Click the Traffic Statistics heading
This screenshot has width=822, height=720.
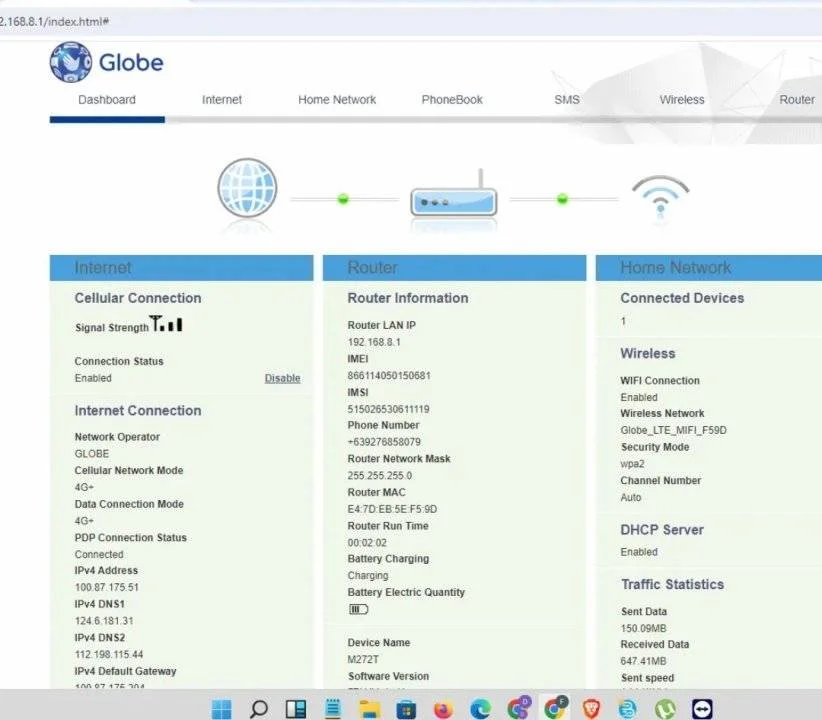tap(673, 584)
